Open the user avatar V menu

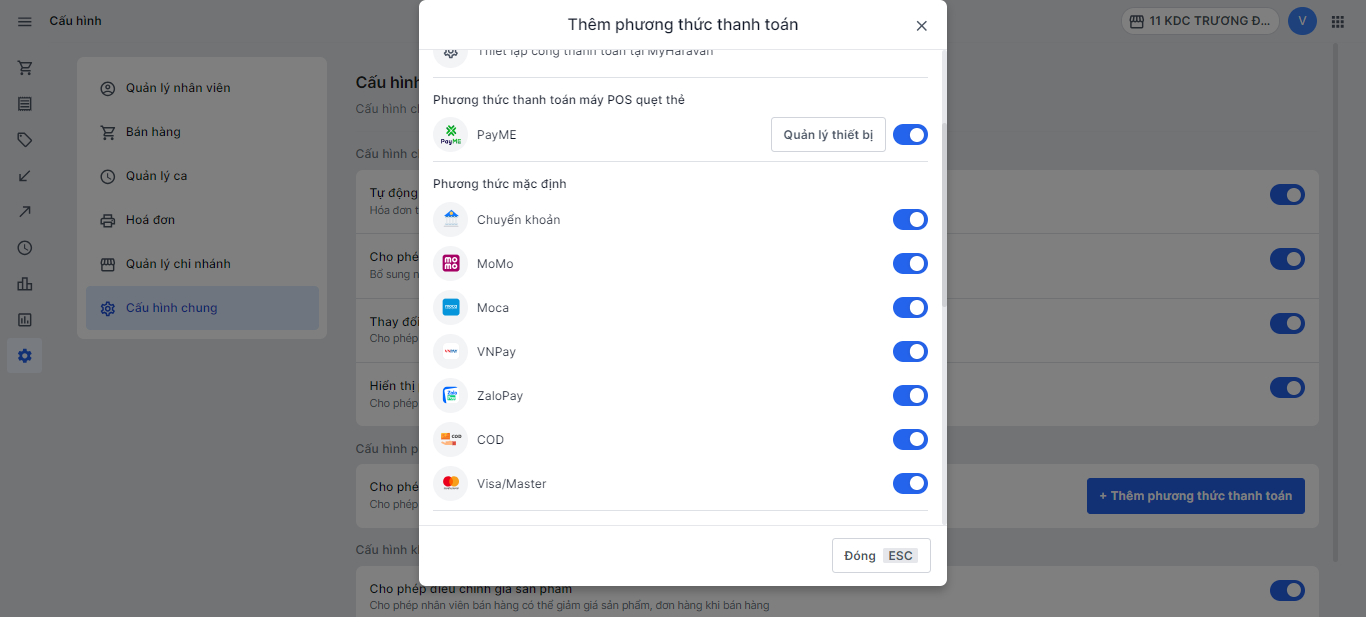[1302, 21]
